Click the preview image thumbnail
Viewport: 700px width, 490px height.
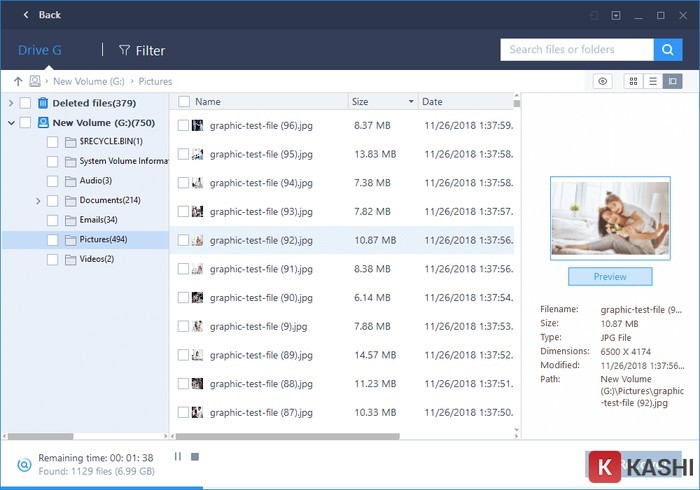[610, 218]
